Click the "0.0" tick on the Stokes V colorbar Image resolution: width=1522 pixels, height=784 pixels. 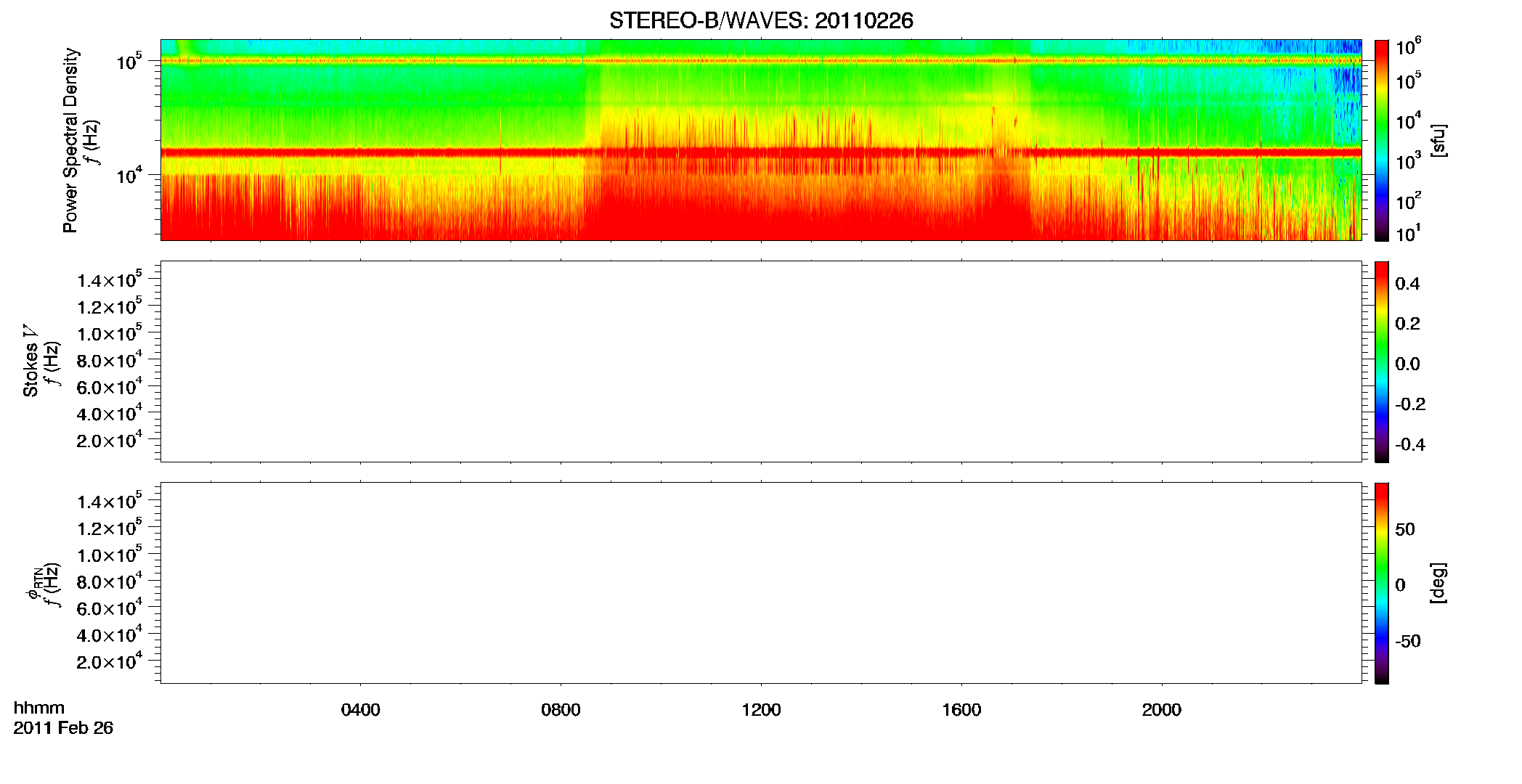coord(1407,364)
